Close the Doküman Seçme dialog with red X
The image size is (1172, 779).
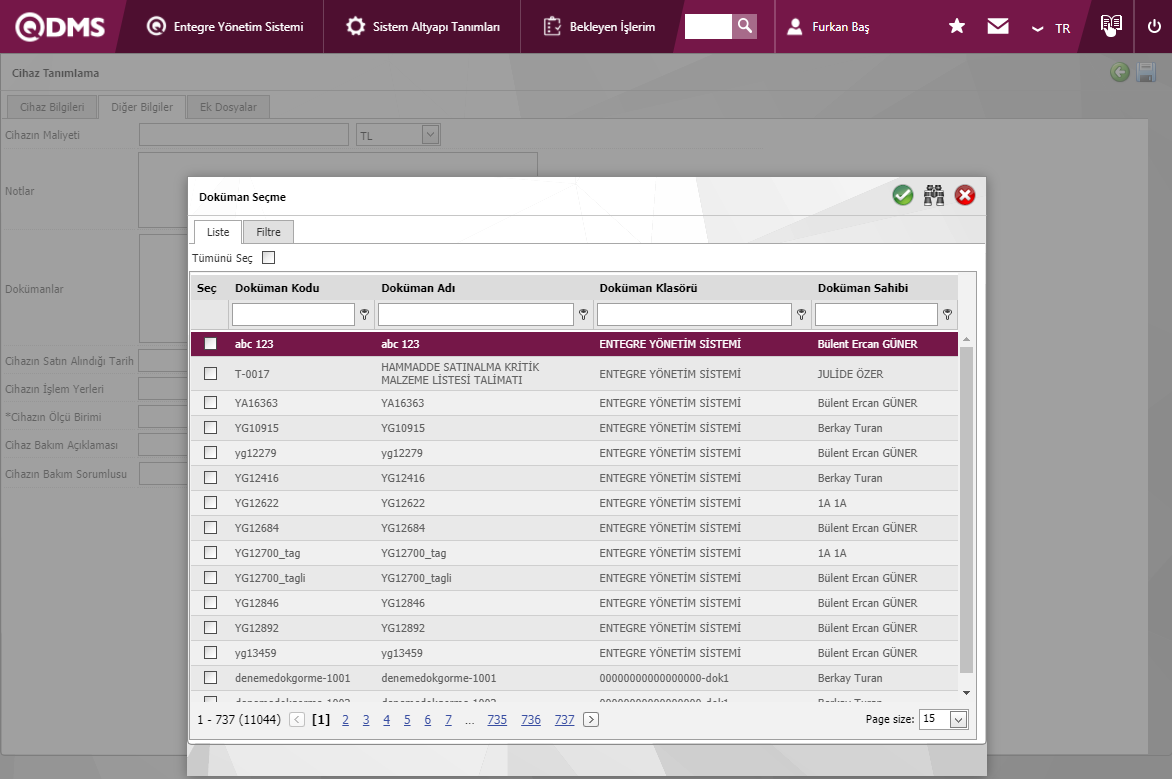point(965,196)
